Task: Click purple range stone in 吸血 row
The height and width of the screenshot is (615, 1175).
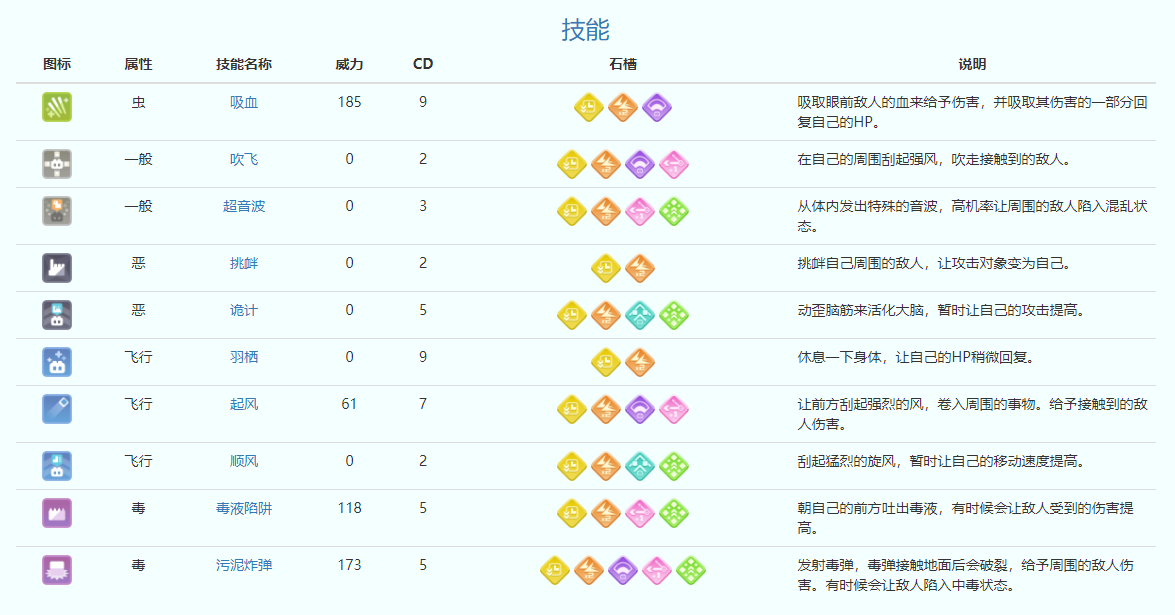Action: pos(656,107)
